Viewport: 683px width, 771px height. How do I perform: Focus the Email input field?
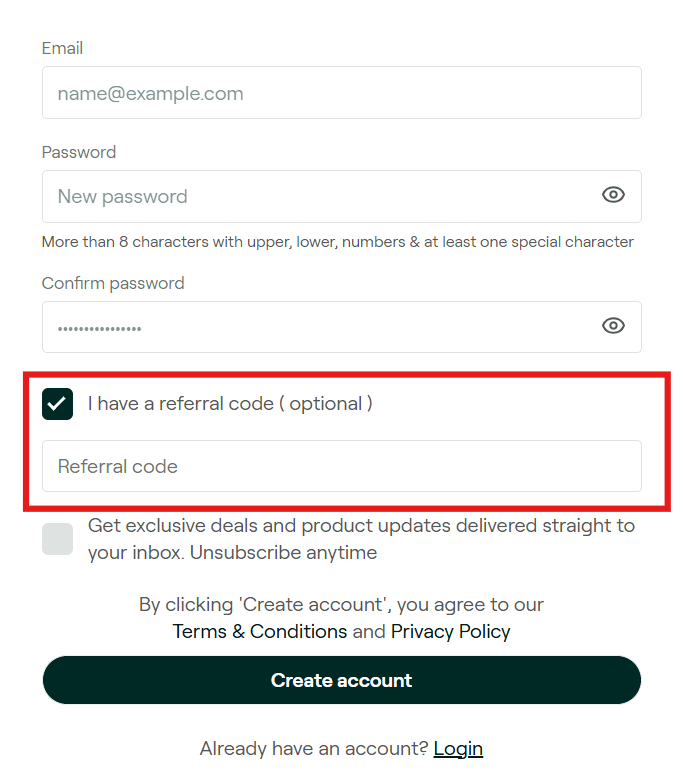(x=341, y=93)
